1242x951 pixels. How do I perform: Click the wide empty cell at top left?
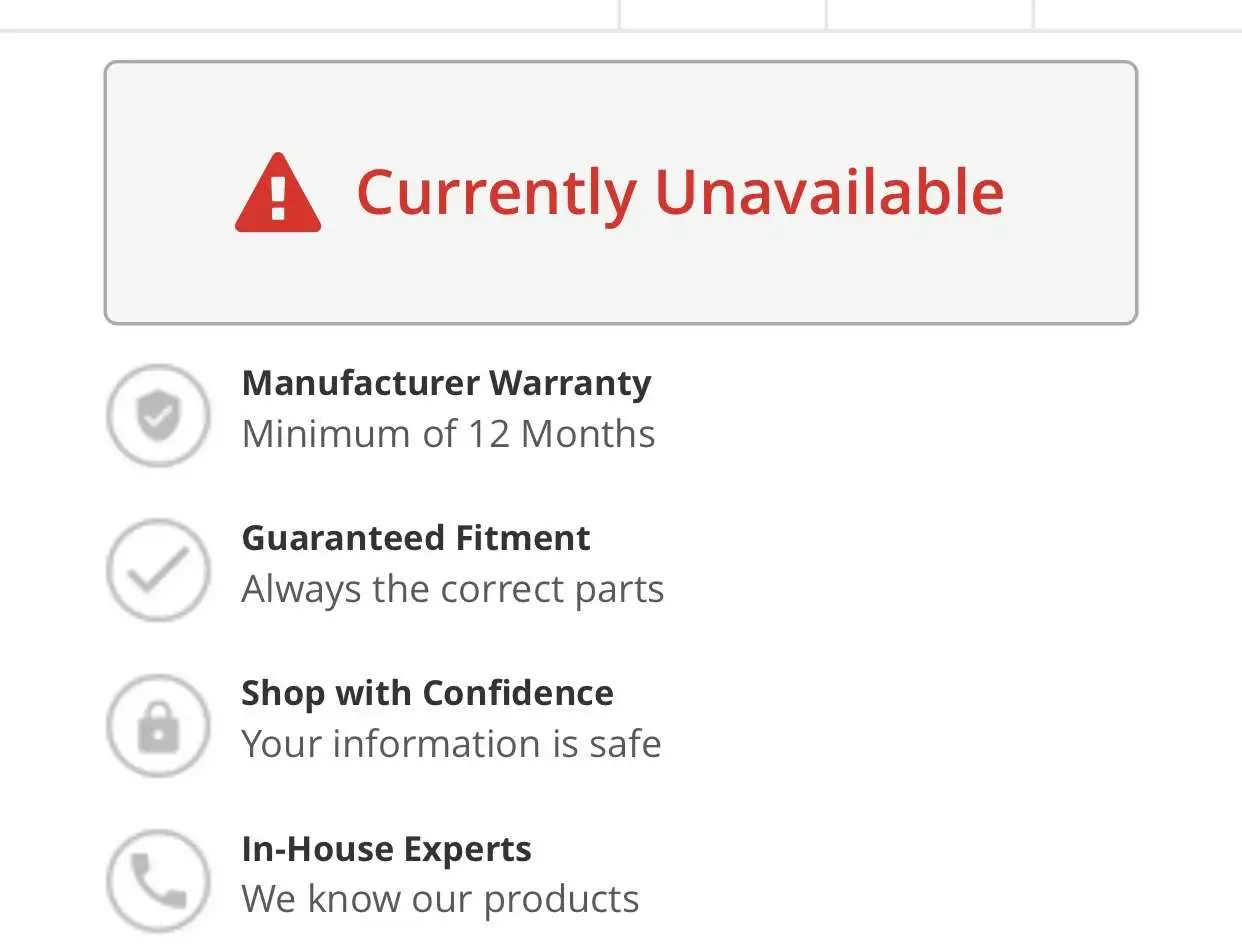(x=310, y=13)
